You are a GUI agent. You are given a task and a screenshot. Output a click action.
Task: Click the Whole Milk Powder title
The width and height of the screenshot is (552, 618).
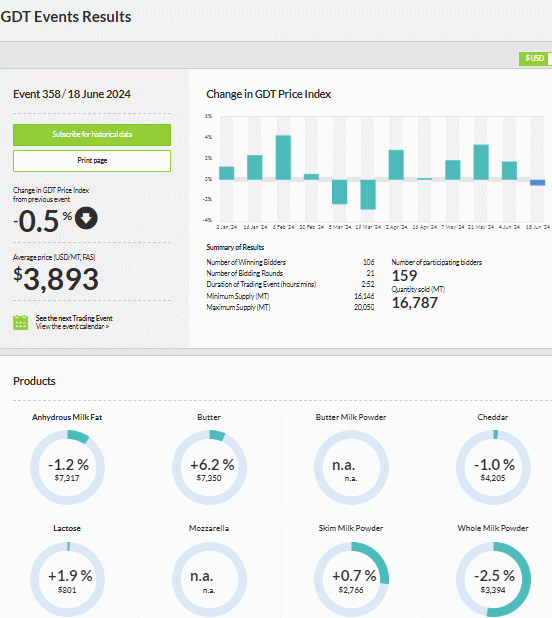(493, 528)
